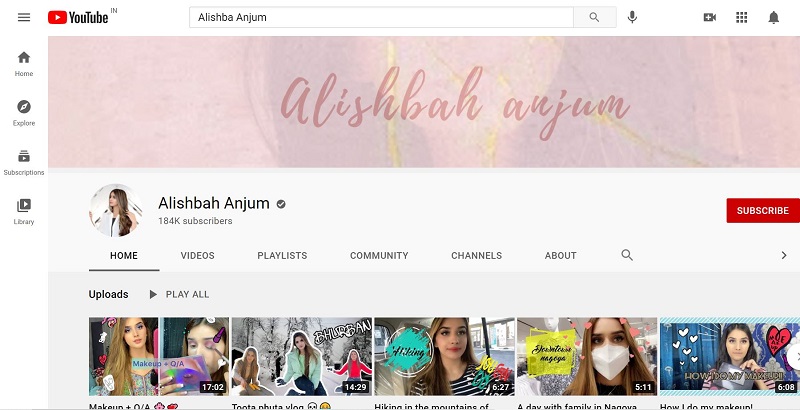
Task: Switch to the VIDEOS tab
Action: click(197, 255)
